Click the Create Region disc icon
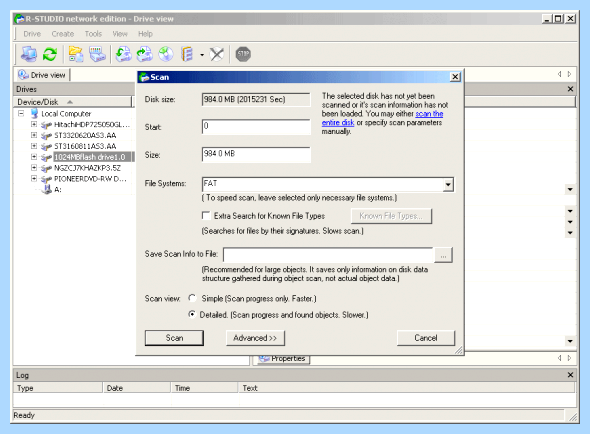This screenshot has height=434, width=590. tap(166, 54)
